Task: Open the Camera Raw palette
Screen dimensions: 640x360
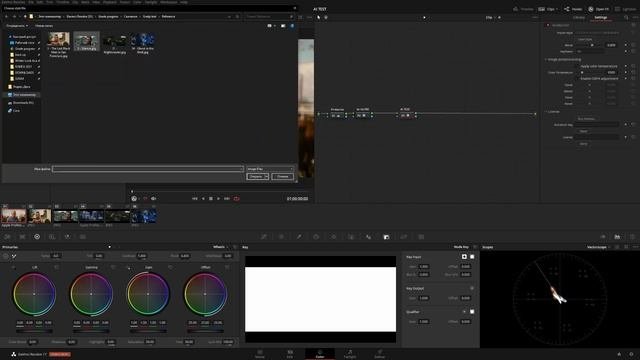Action: [7, 237]
